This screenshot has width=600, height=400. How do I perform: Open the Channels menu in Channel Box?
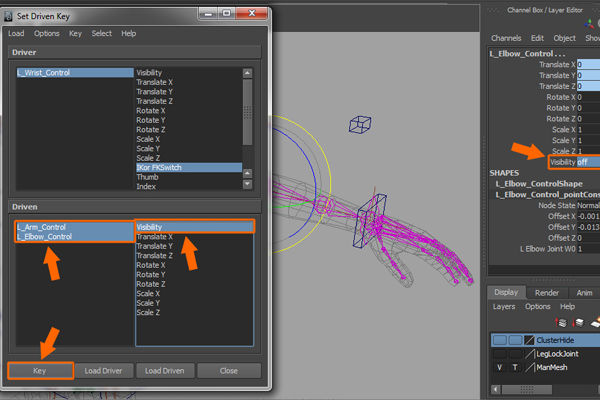coord(506,38)
